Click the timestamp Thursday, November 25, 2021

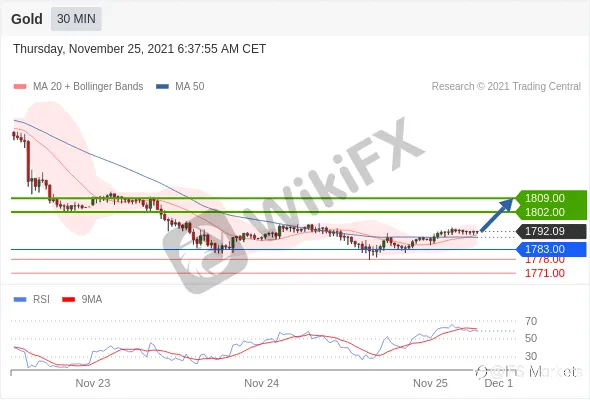coord(93,49)
